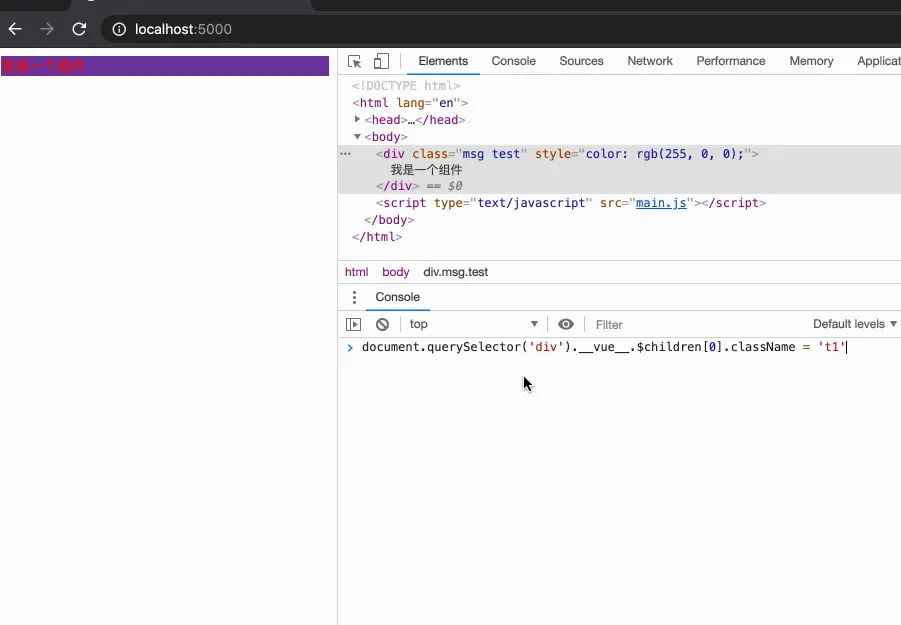Viewport: 901px width, 625px height.
Task: Open the top context dropdown
Action: pos(473,324)
